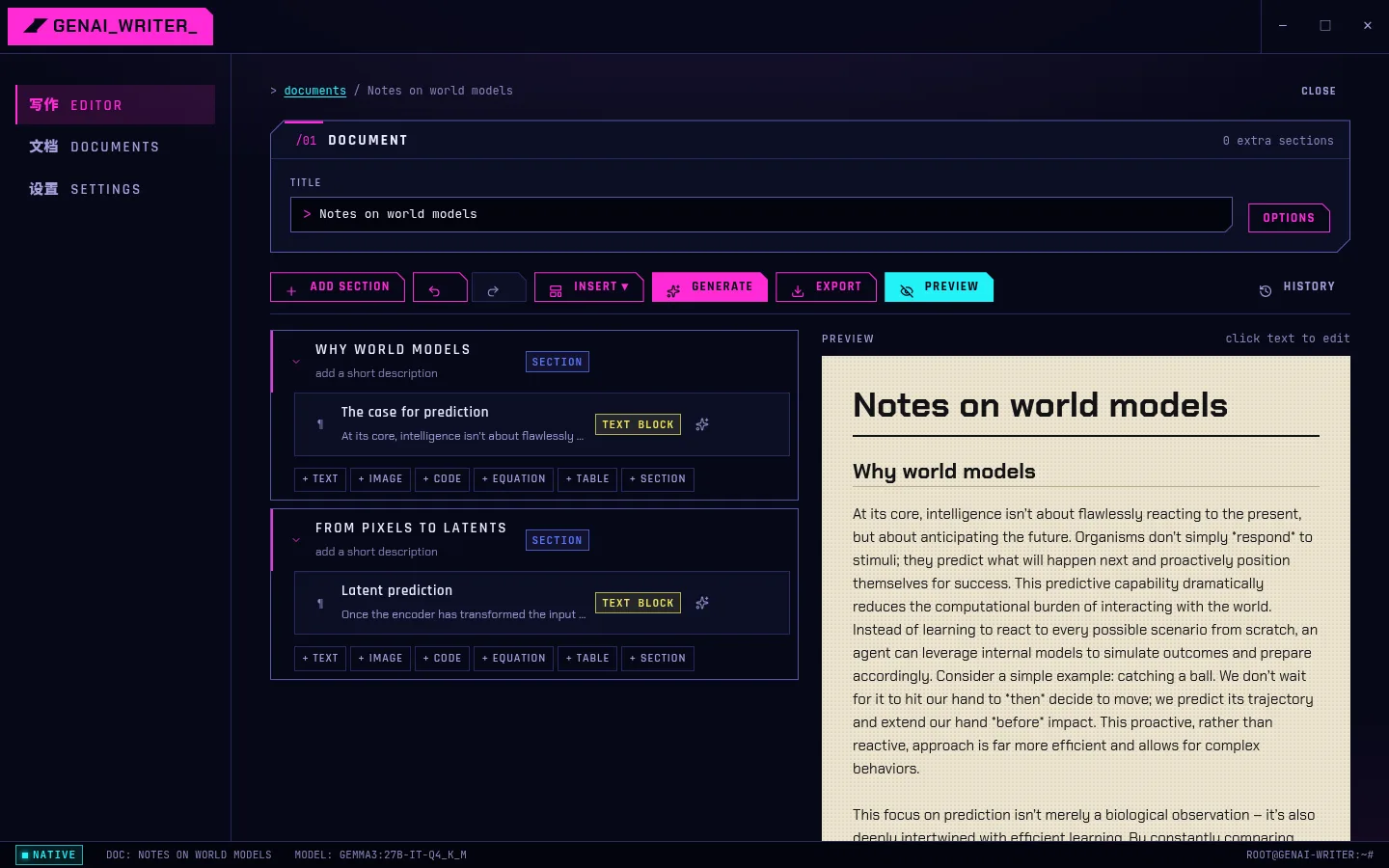The image size is (1389, 868).
Task: Click the undo arrow button
Action: pos(440,287)
